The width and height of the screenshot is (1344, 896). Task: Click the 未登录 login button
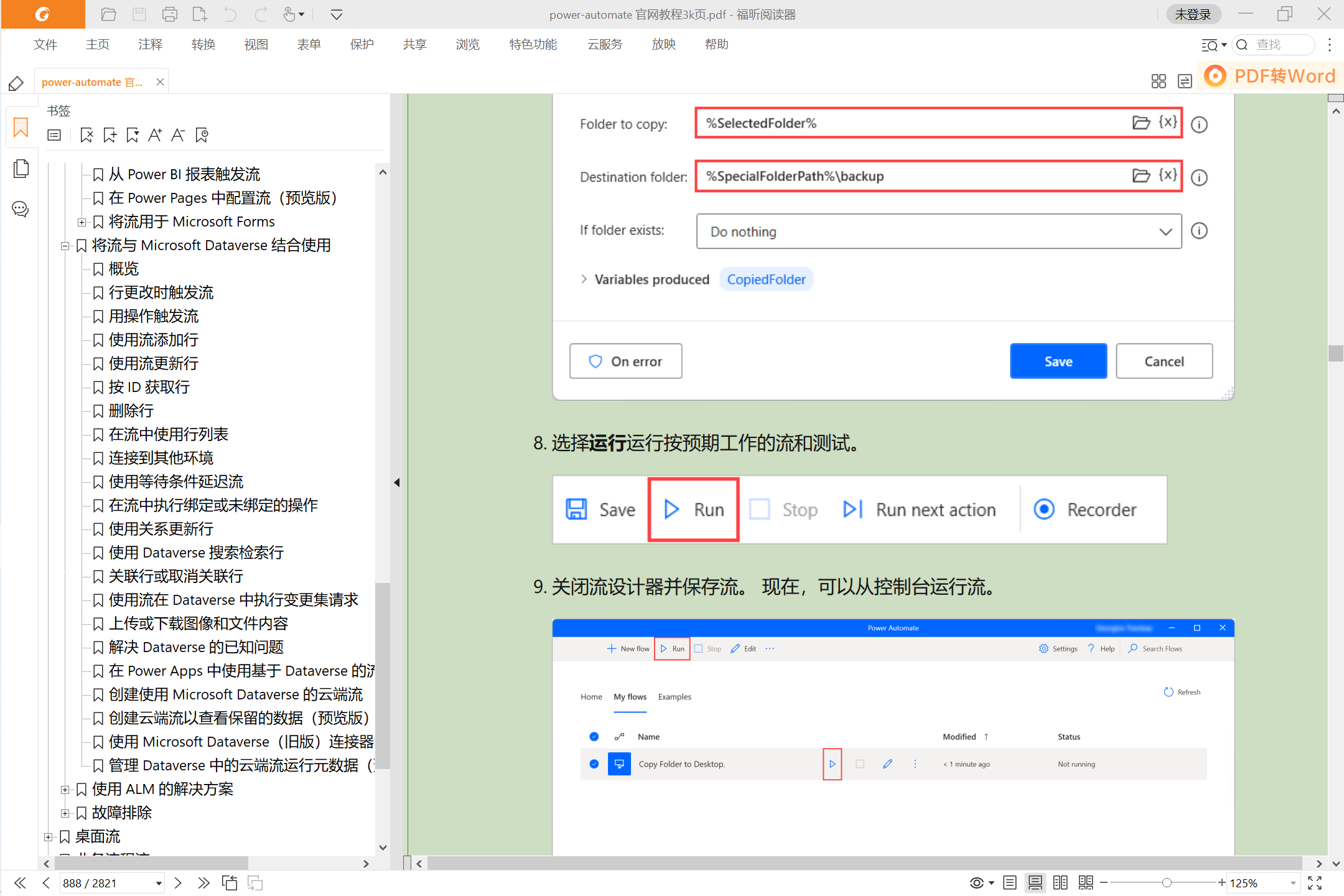tap(1193, 14)
